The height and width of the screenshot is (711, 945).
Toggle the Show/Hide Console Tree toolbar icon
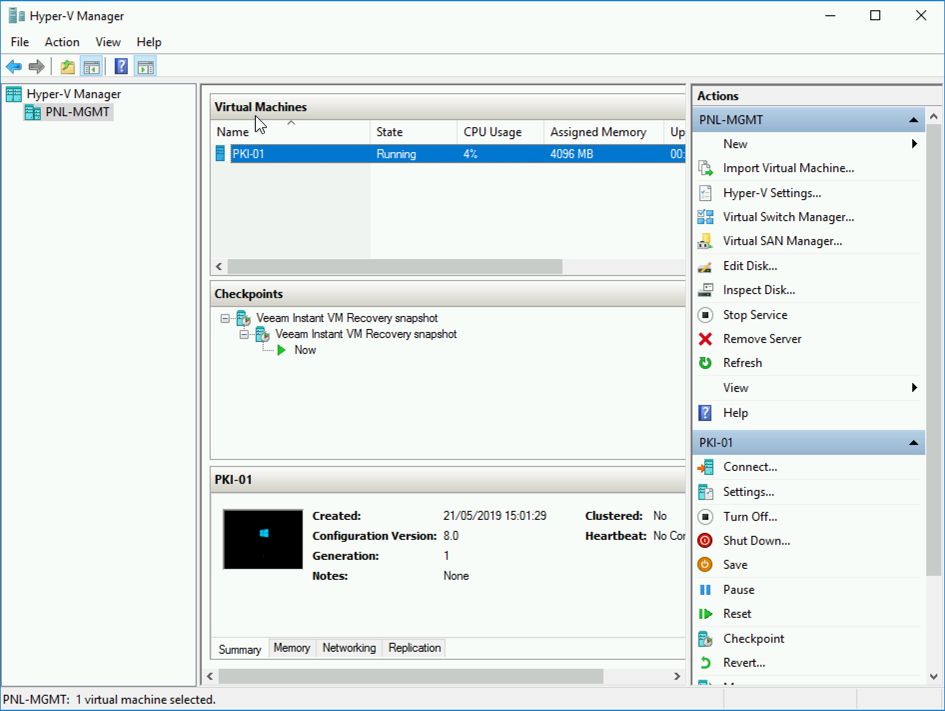click(x=92, y=67)
